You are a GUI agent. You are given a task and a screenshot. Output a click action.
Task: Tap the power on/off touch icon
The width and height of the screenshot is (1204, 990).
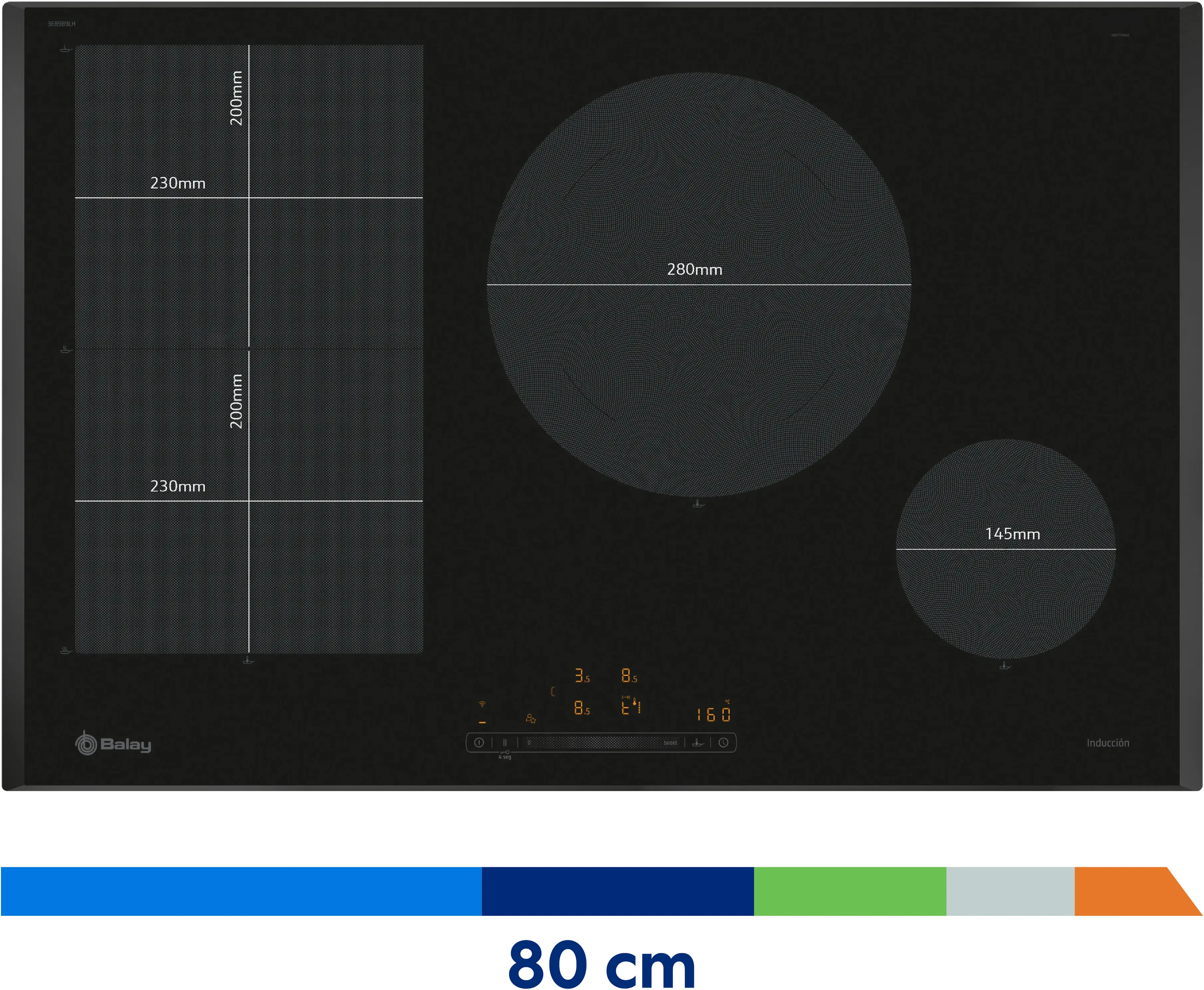point(479,742)
